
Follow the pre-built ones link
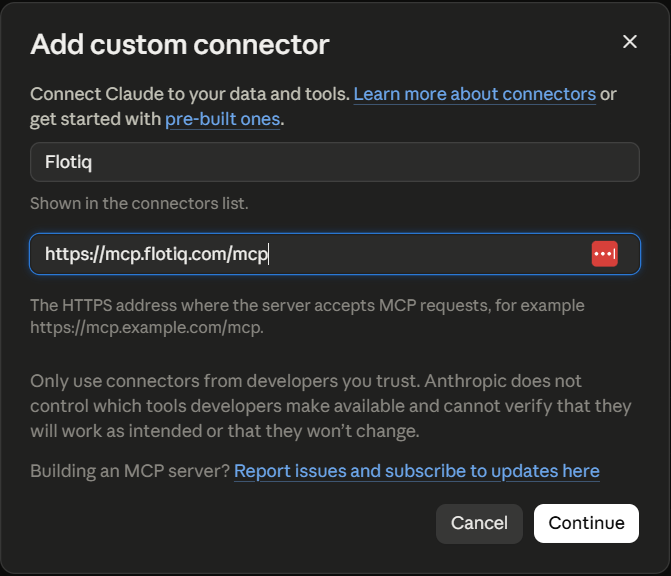point(223,119)
